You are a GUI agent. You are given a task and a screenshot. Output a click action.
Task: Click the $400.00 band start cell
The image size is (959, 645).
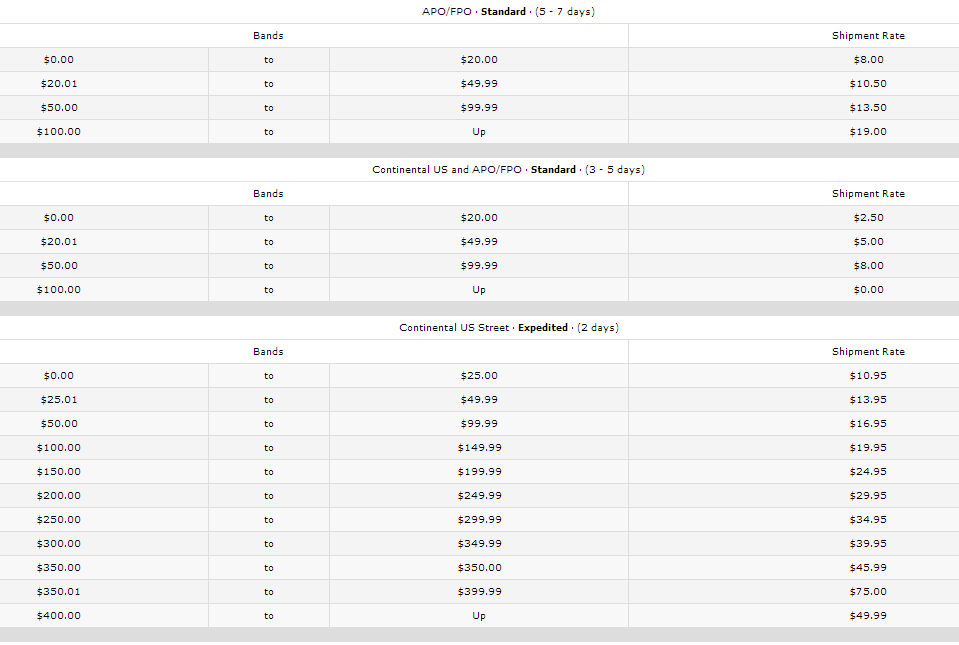tap(59, 616)
